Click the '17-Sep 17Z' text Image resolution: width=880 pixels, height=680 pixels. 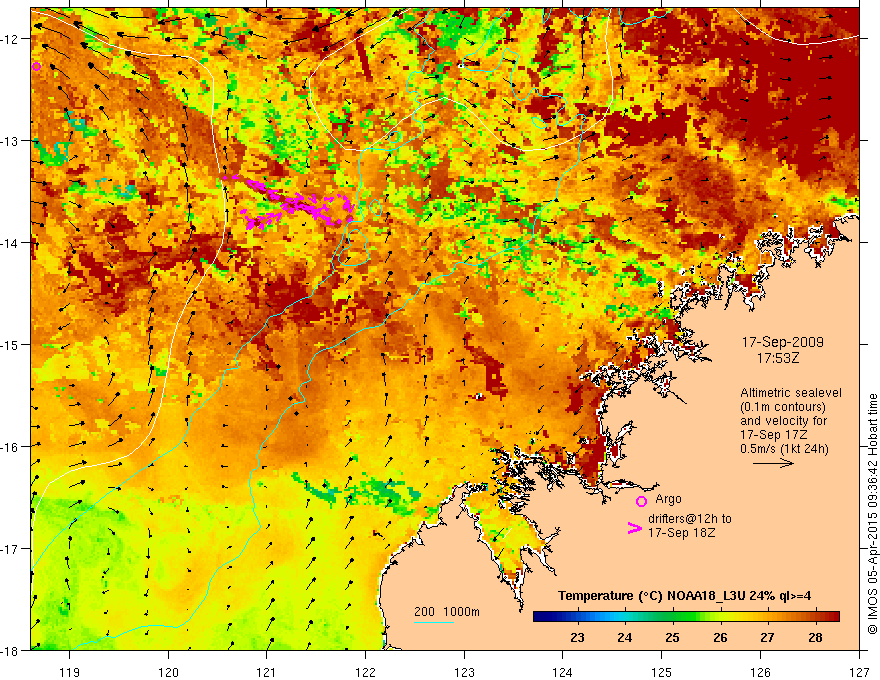point(776,435)
